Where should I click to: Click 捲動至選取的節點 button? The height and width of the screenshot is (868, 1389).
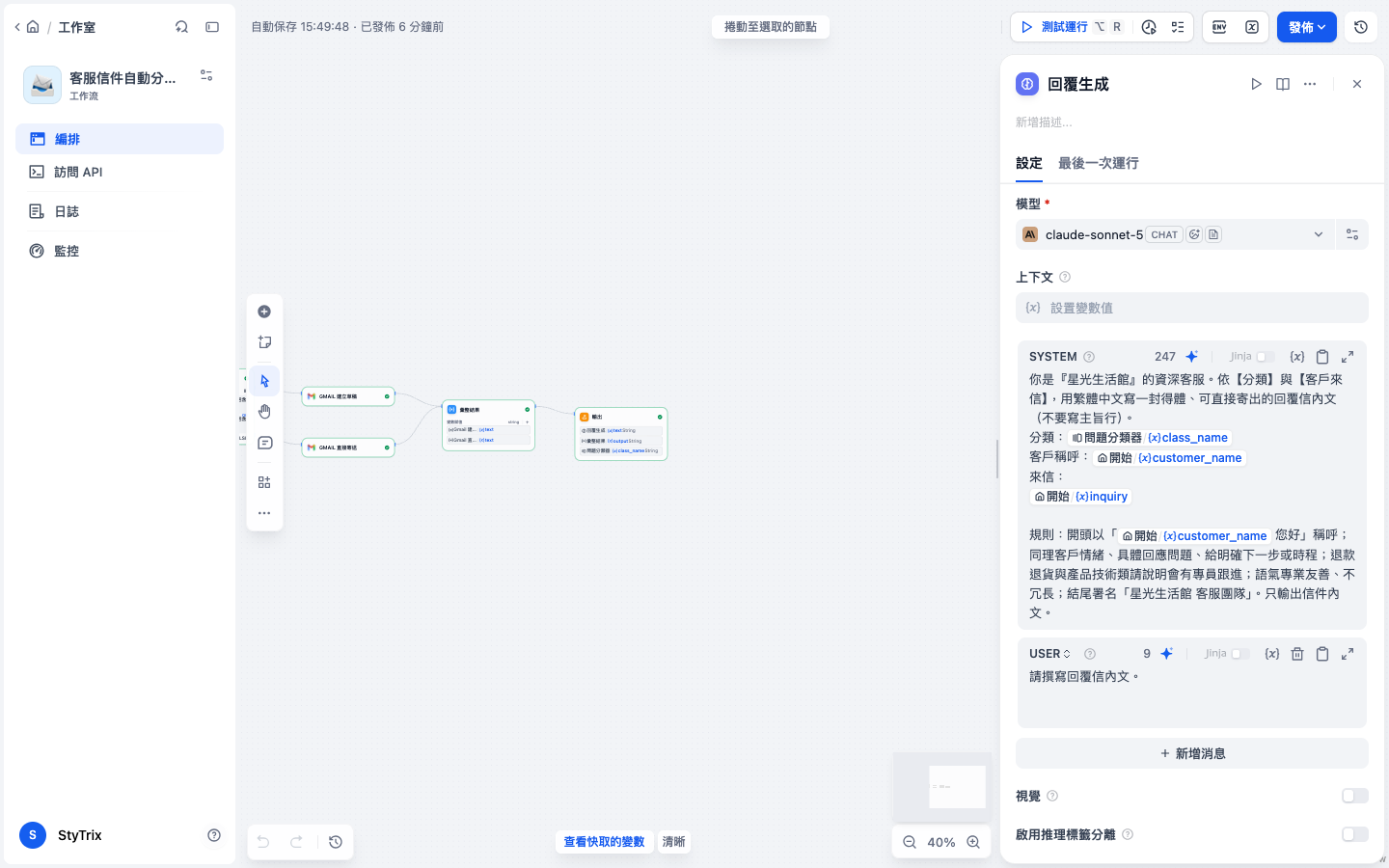point(771,27)
